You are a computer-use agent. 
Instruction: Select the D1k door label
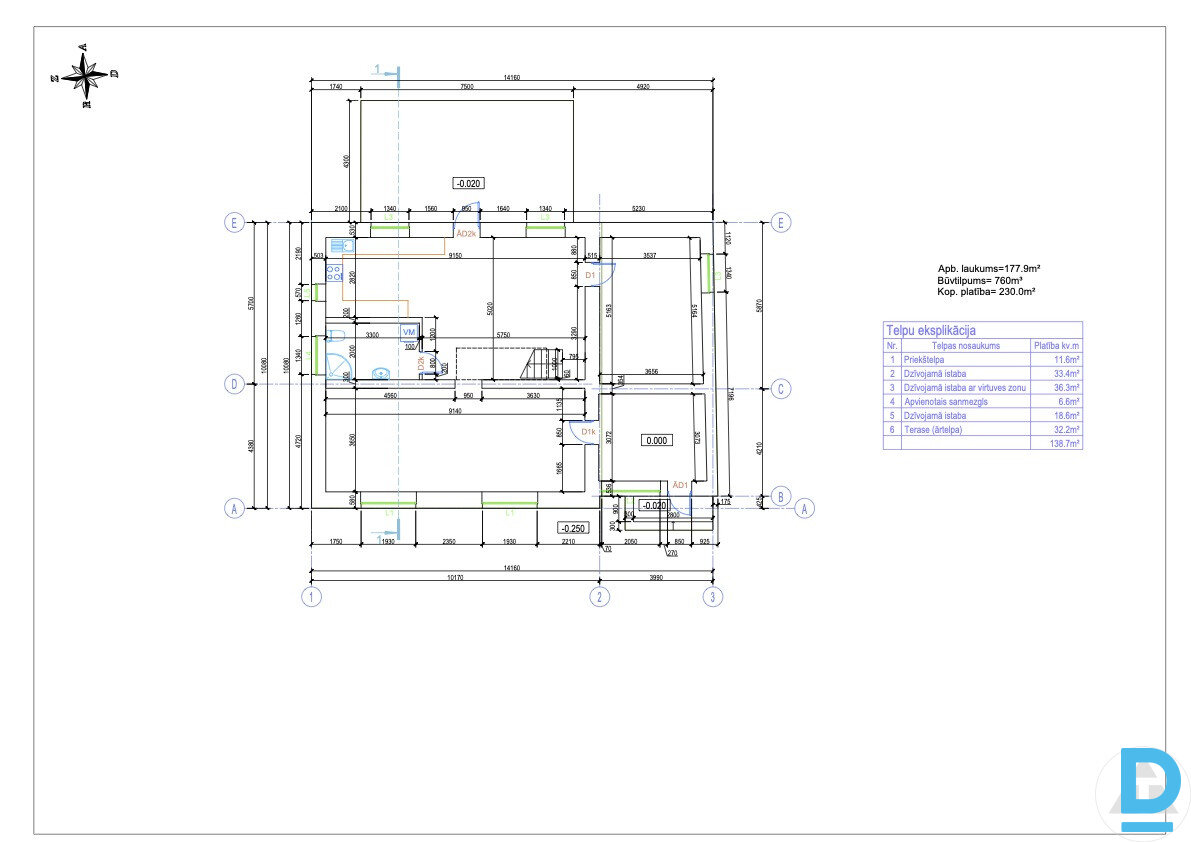[589, 432]
